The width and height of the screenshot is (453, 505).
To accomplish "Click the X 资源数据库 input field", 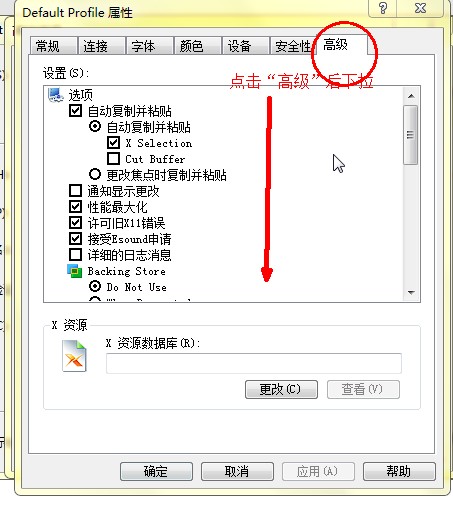I will coord(254,363).
